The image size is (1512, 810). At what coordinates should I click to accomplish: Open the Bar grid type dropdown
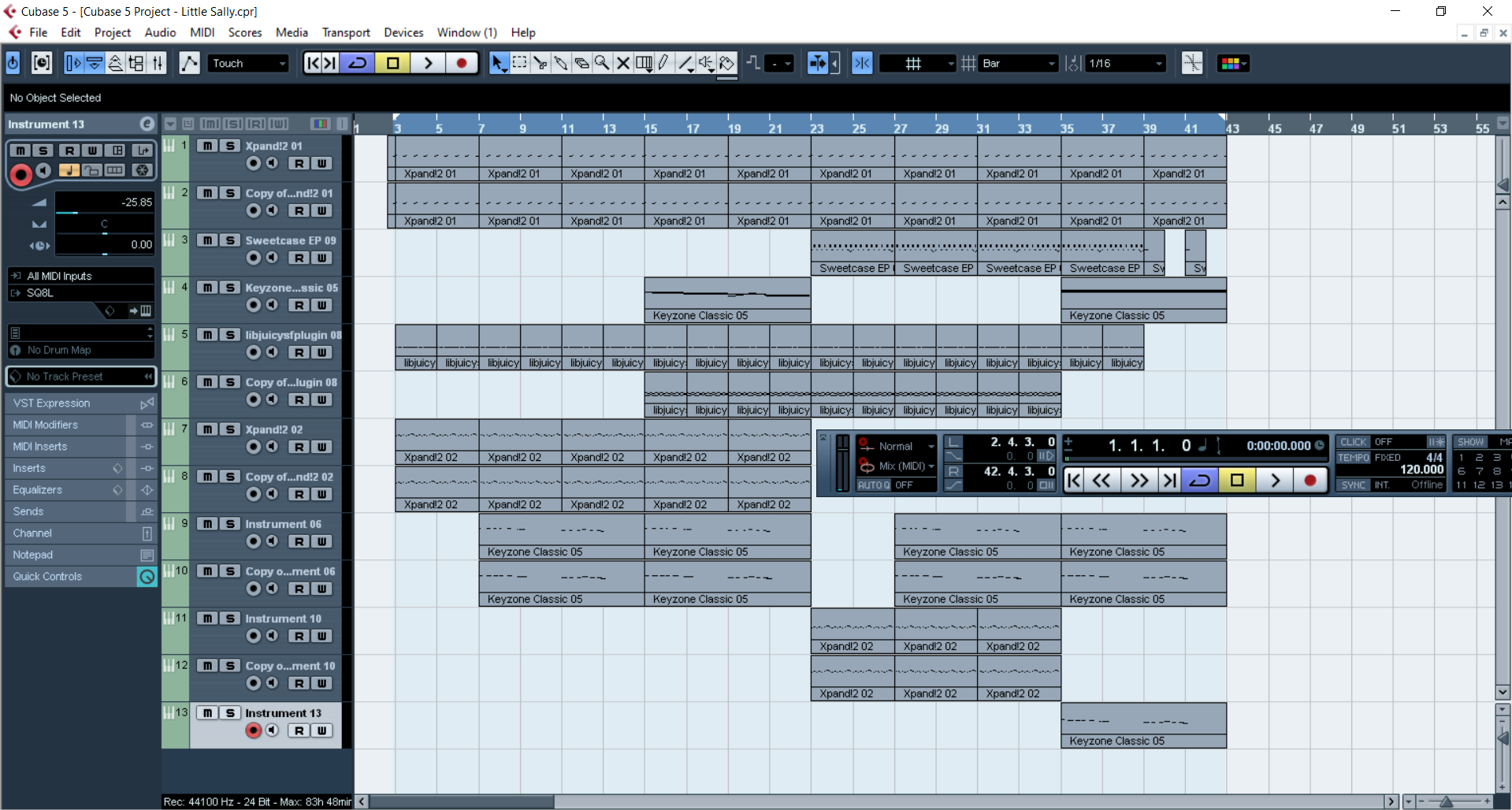click(x=1018, y=63)
